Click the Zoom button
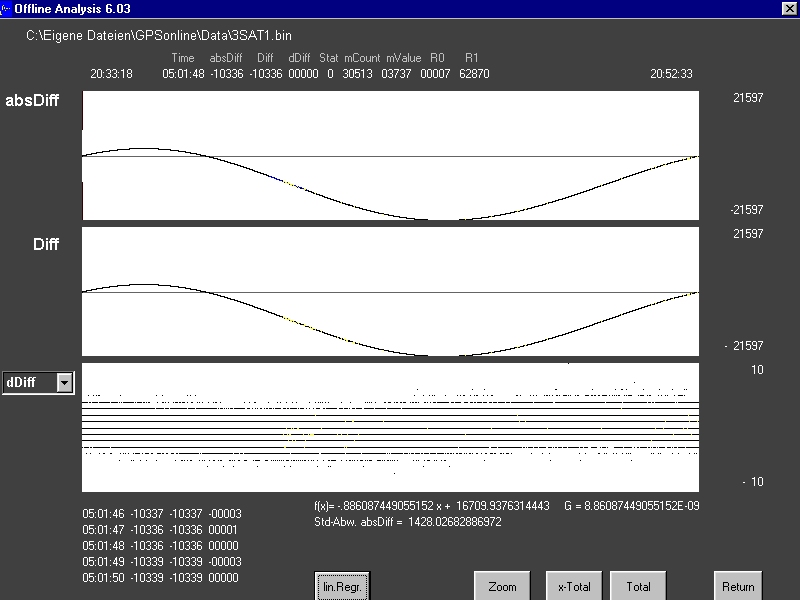The width and height of the screenshot is (800, 600). tap(502, 586)
